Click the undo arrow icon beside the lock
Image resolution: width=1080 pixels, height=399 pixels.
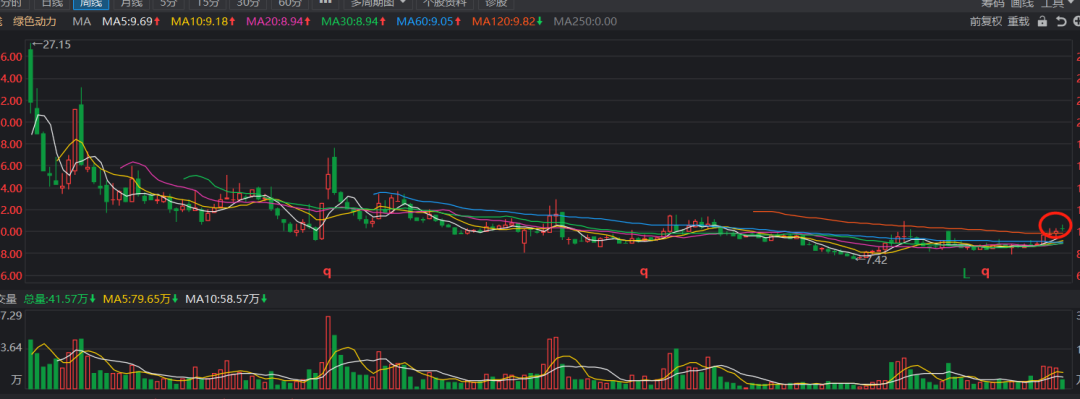pyautogui.click(x=1060, y=21)
